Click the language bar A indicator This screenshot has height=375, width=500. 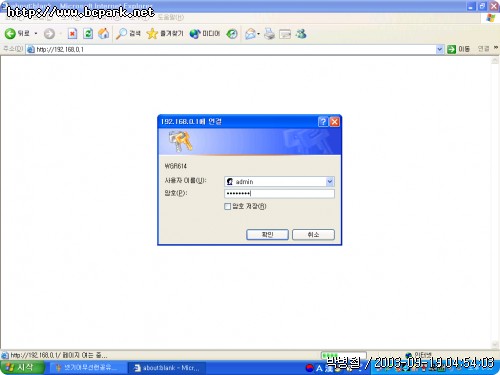pos(319,368)
